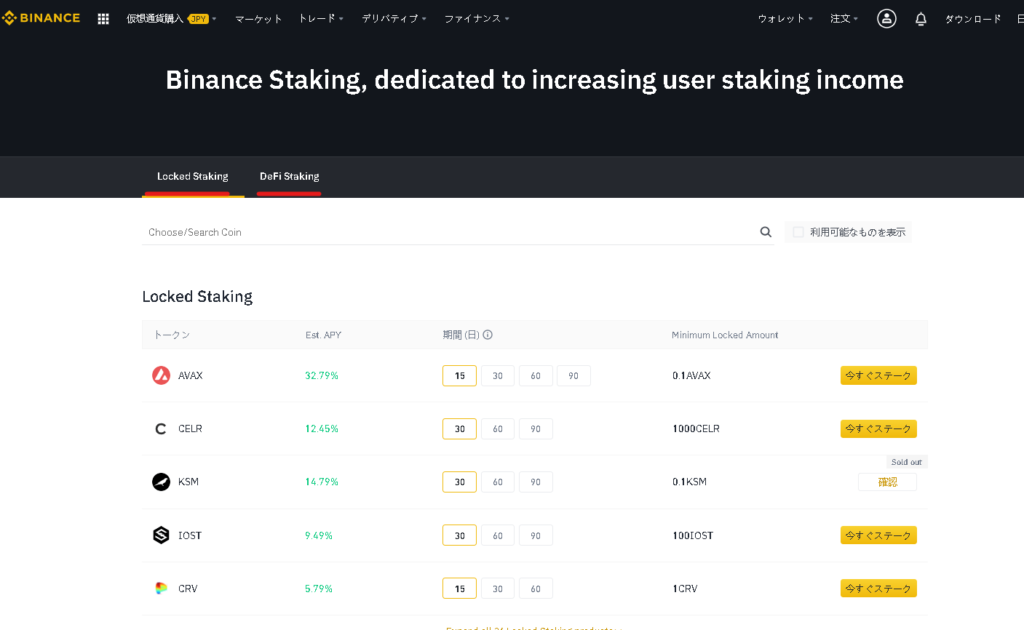Screen dimensions: 1024x630
Task: Open the Binance logo home link
Action: point(41,18)
